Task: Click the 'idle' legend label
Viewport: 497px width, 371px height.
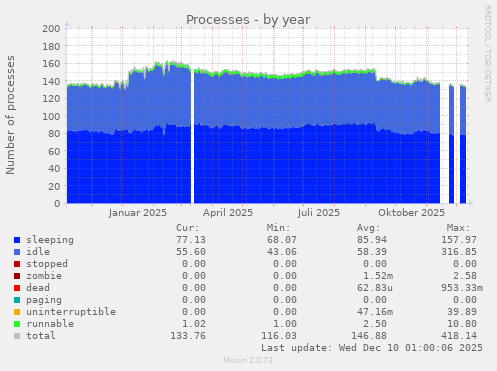Action: (38, 252)
